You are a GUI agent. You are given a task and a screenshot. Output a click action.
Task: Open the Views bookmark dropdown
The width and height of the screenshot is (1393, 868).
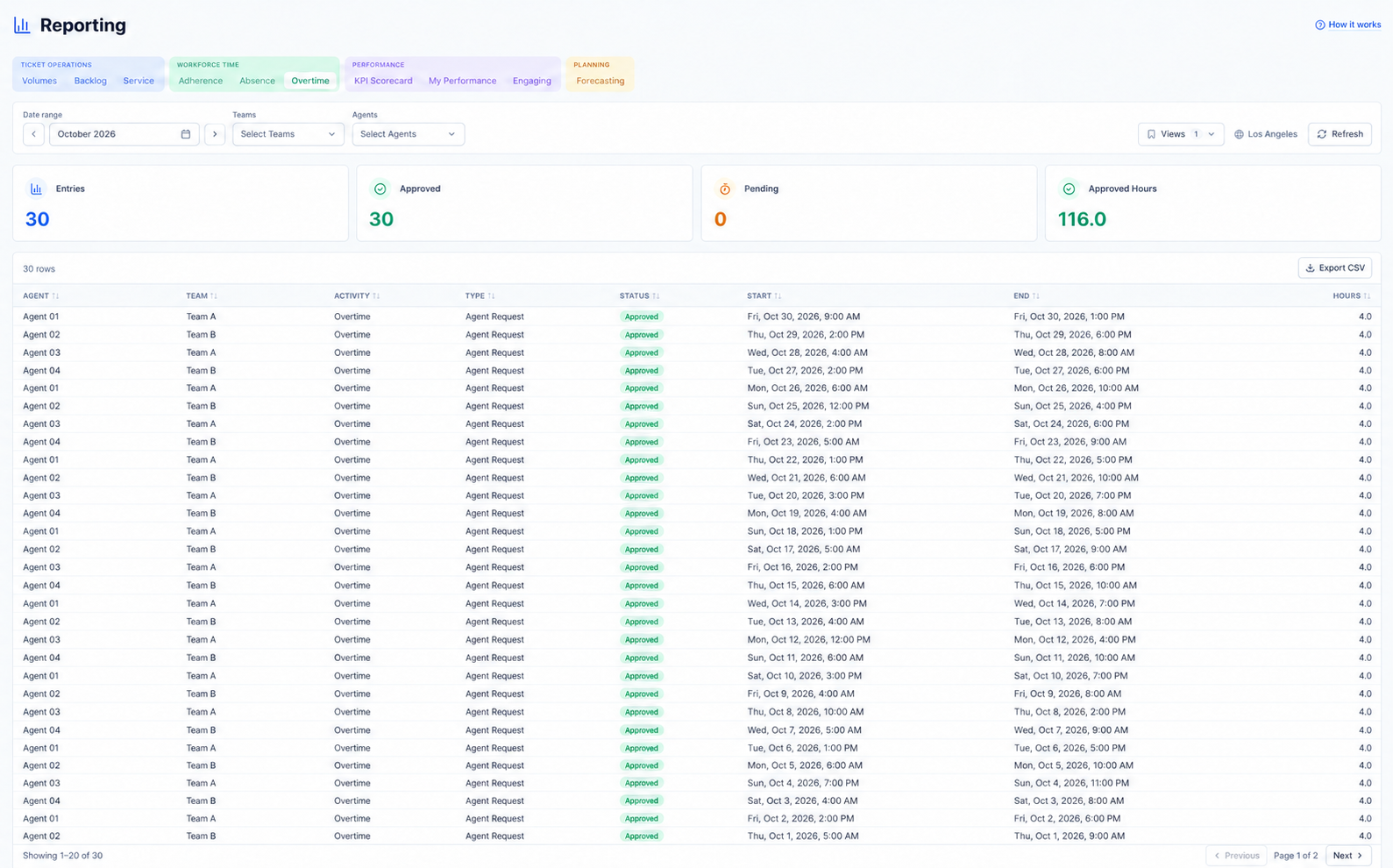pos(1180,134)
